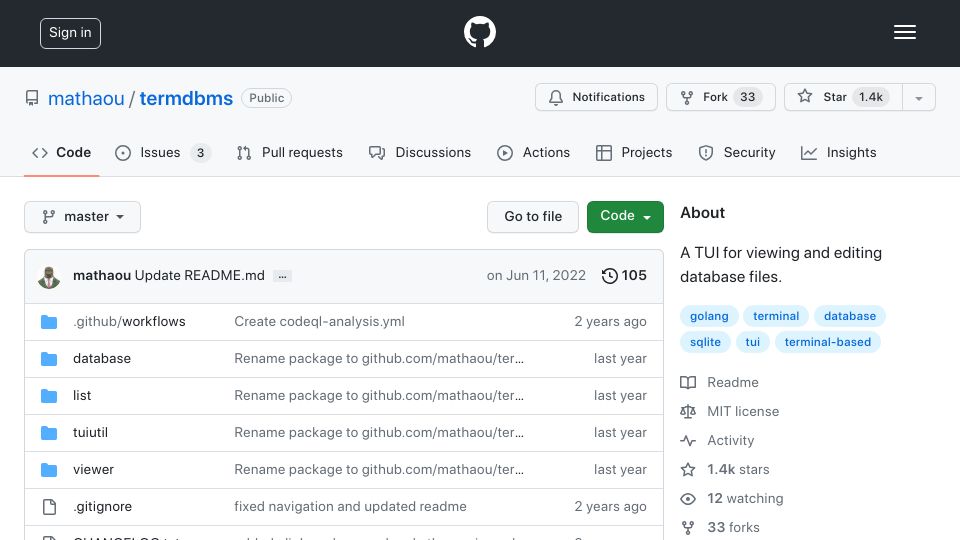Image resolution: width=960 pixels, height=540 pixels.
Task: Click the GitHub Octocat logo
Action: click(x=479, y=32)
